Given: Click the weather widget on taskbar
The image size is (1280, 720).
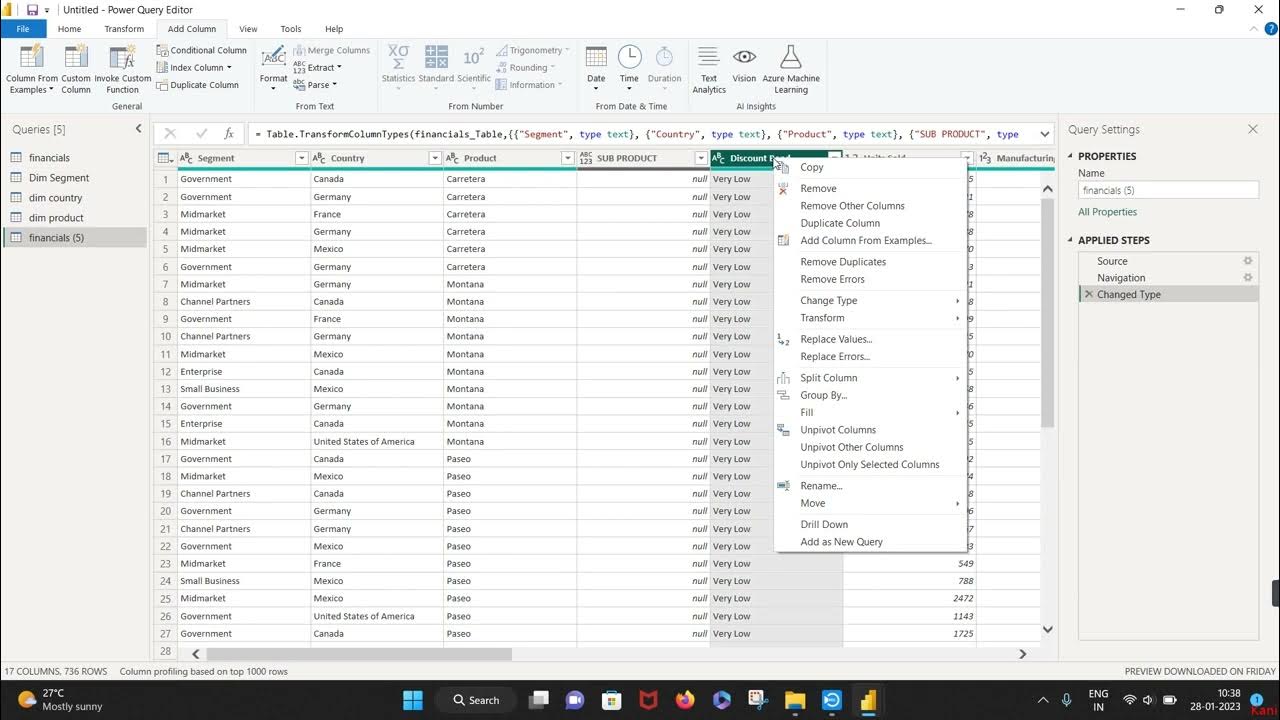Looking at the screenshot, I should [61, 700].
